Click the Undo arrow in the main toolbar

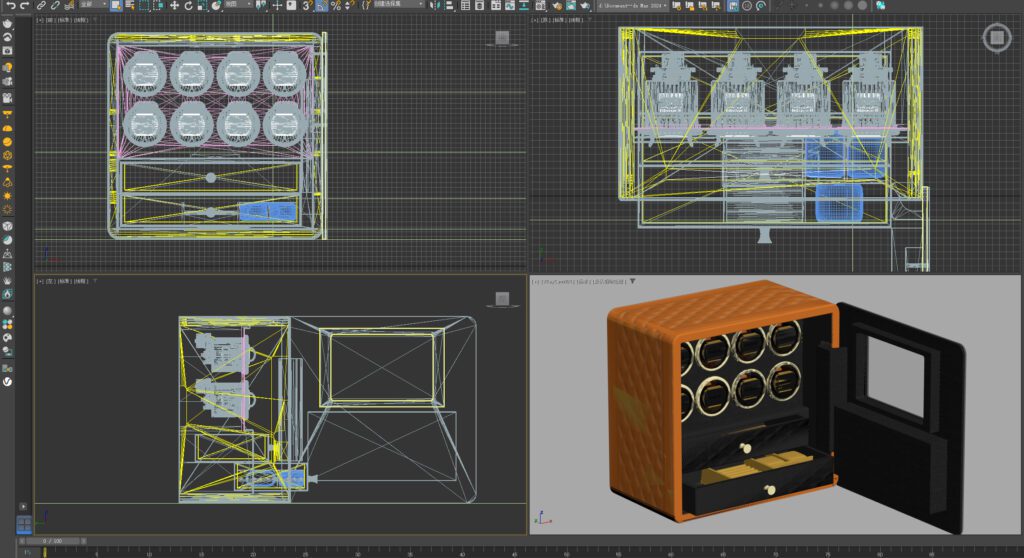[x=9, y=6]
